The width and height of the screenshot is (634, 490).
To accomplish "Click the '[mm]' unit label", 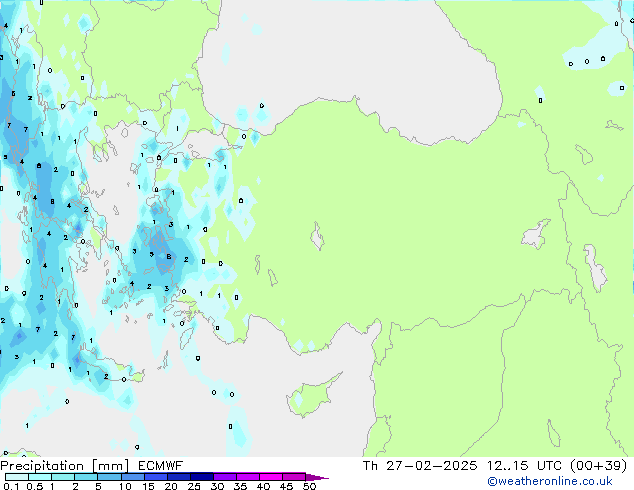I will tap(110, 466).
